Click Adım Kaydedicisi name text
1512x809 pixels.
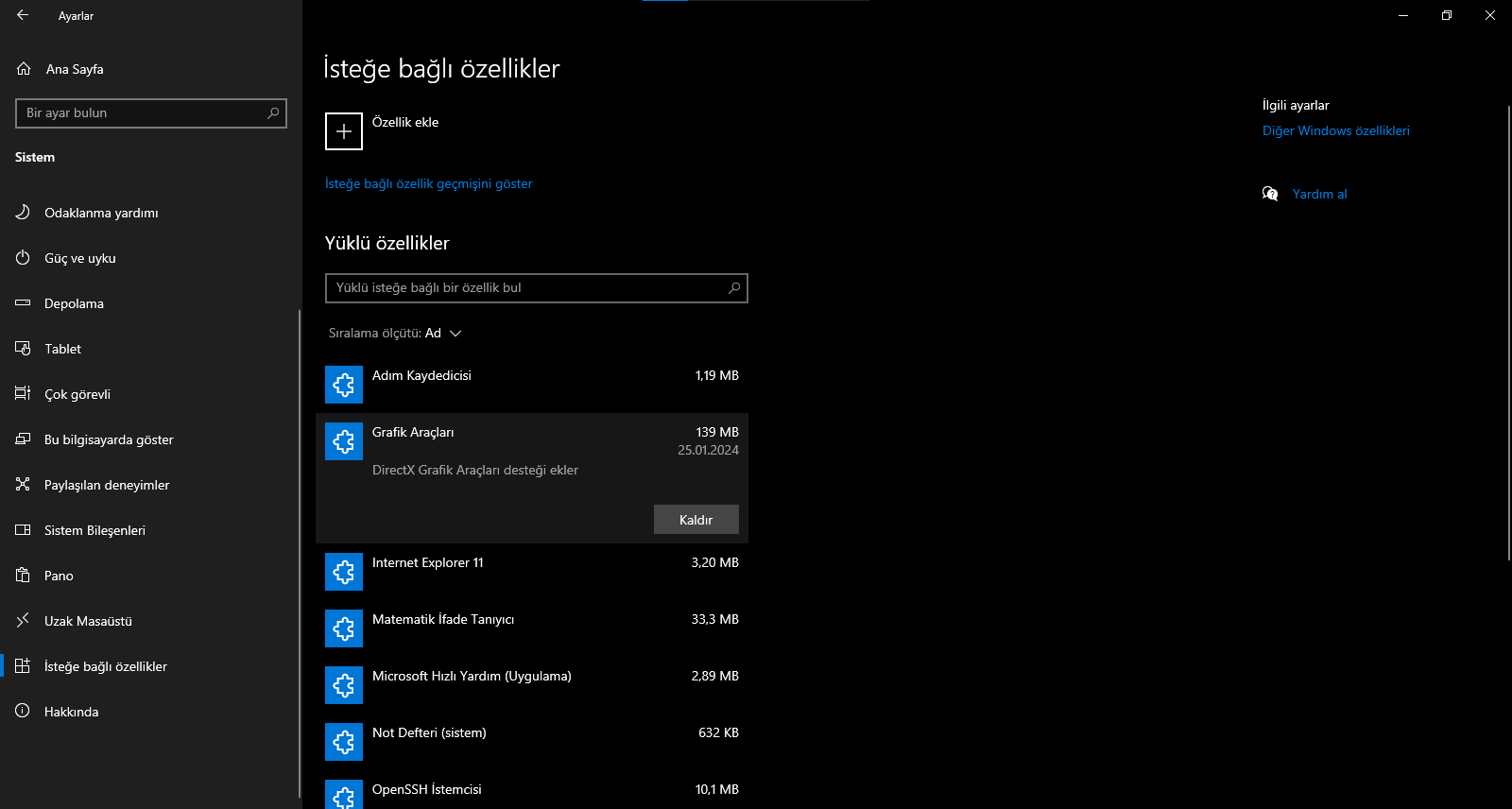click(421, 375)
